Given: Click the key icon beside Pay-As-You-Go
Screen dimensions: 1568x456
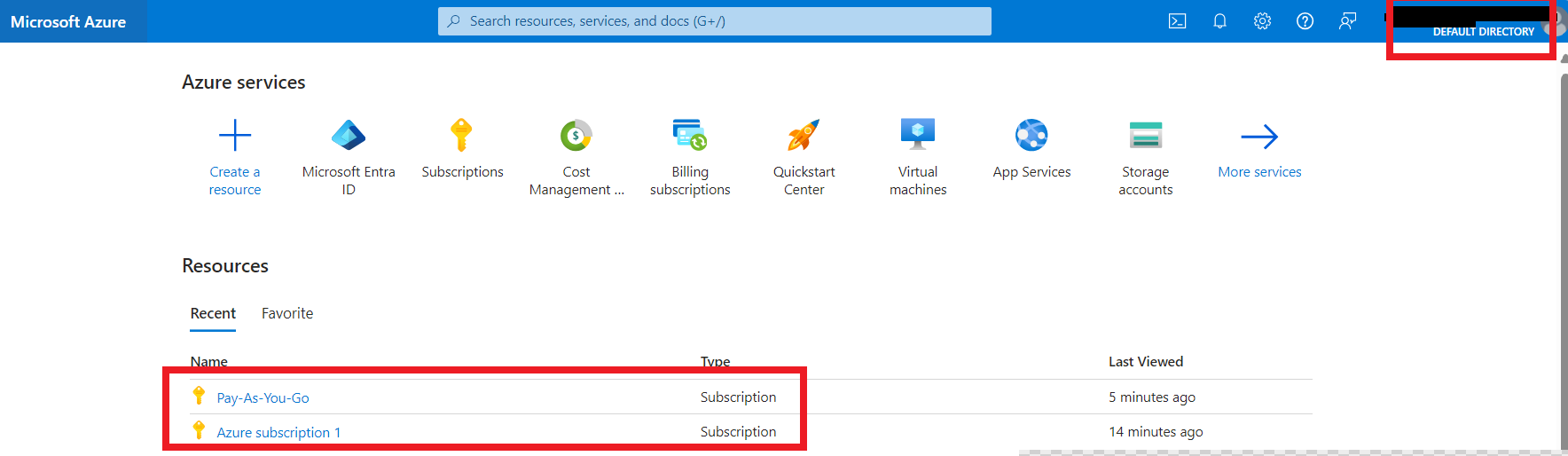Looking at the screenshot, I should pyautogui.click(x=199, y=396).
